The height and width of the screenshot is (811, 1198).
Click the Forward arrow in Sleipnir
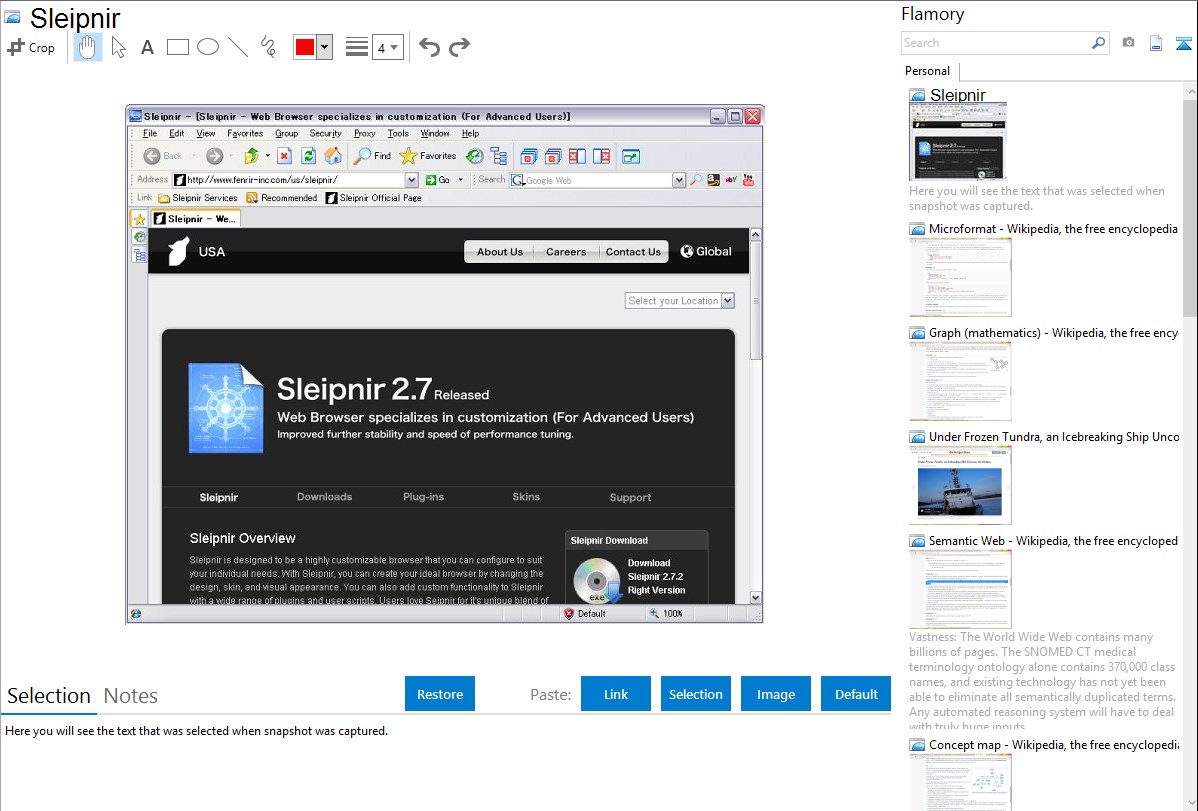click(x=215, y=156)
